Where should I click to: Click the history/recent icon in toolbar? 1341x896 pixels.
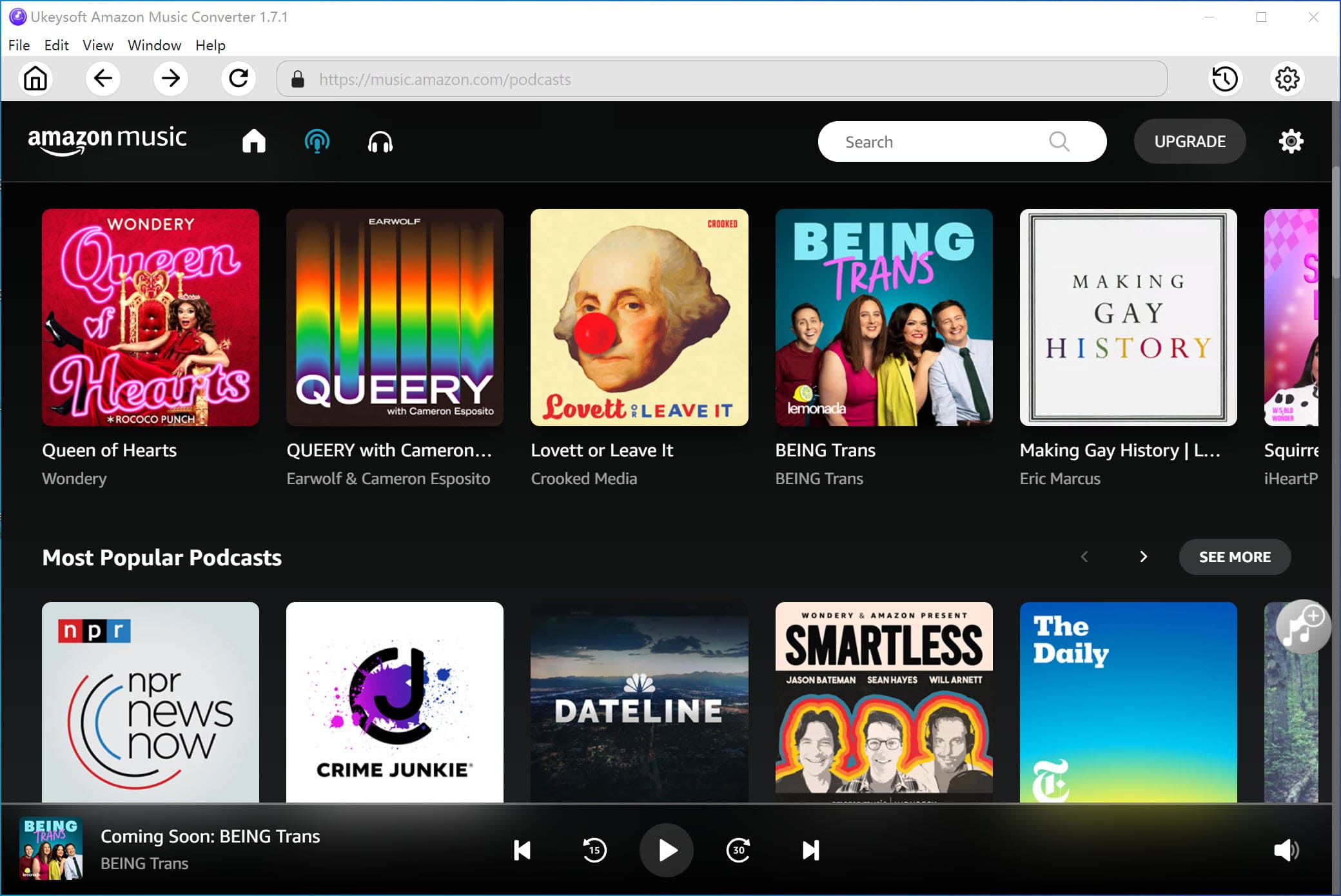[1223, 79]
